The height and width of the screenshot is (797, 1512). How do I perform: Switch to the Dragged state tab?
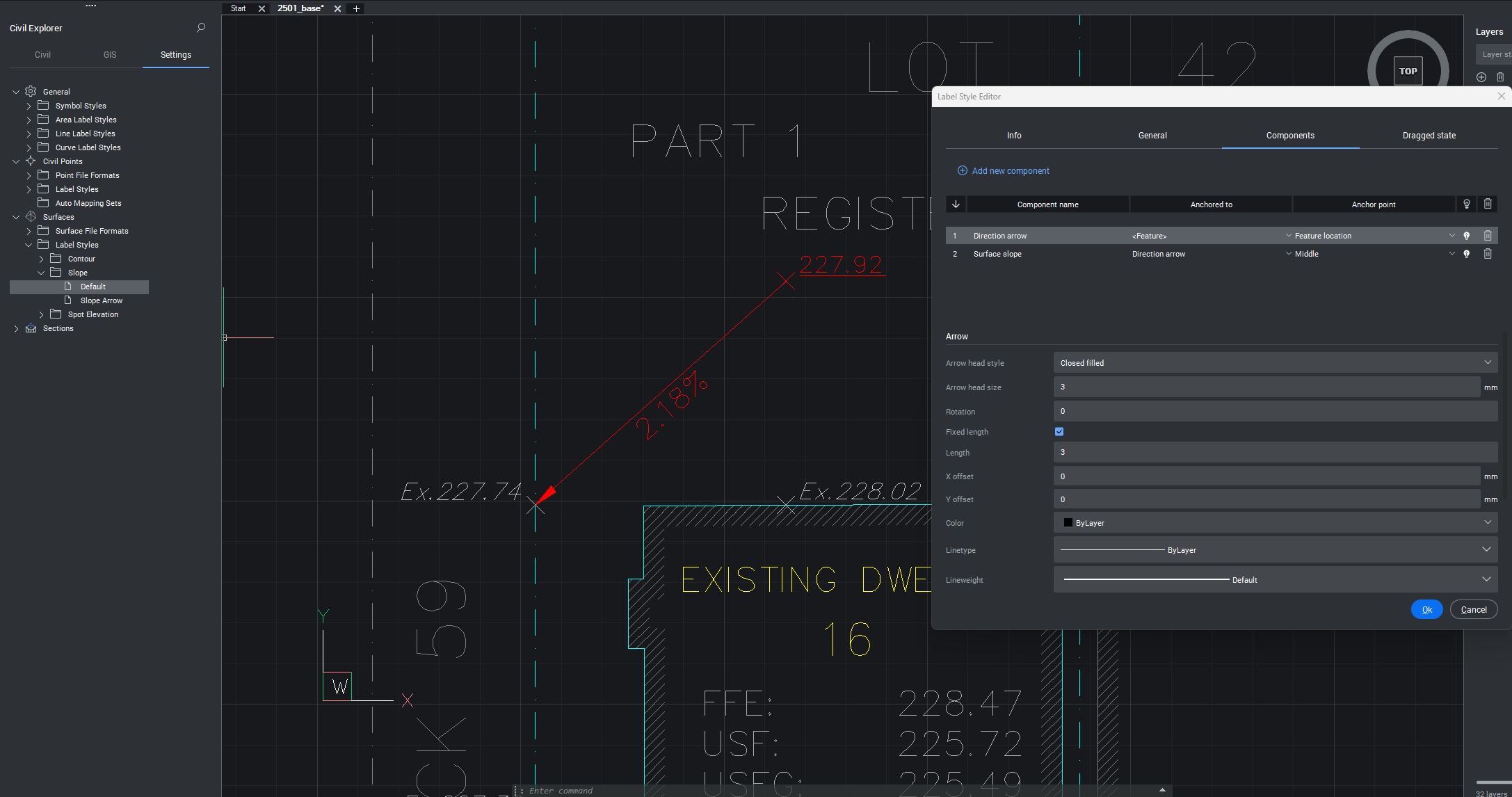(1429, 136)
